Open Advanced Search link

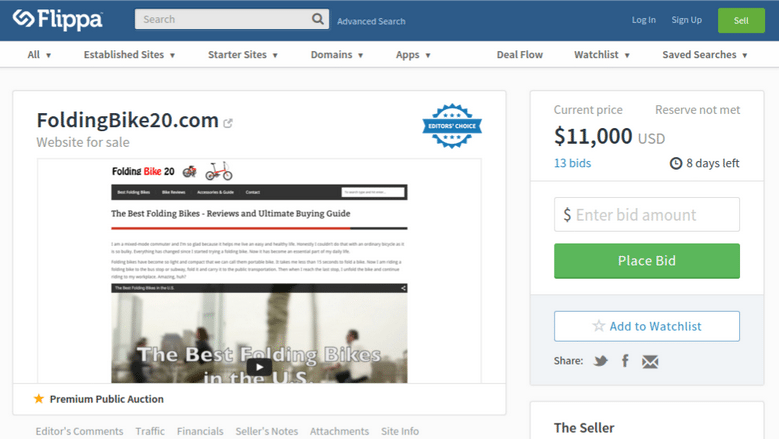click(371, 21)
